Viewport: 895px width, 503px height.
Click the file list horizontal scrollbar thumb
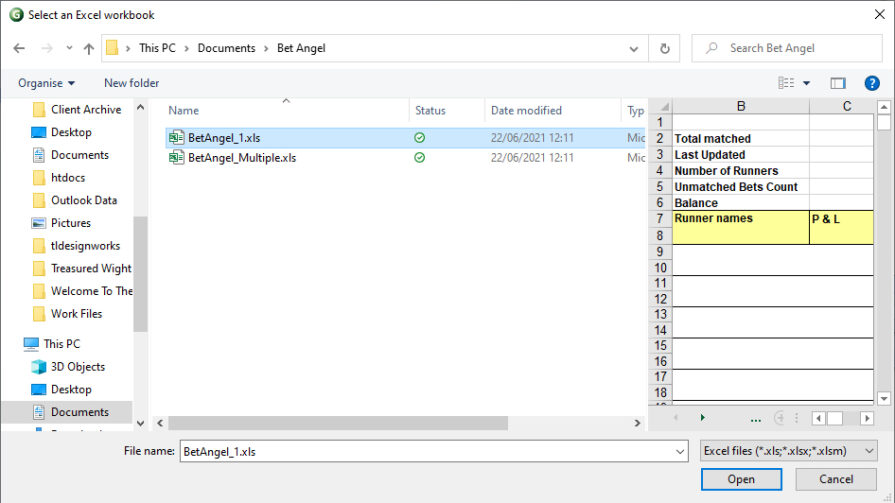pos(338,423)
